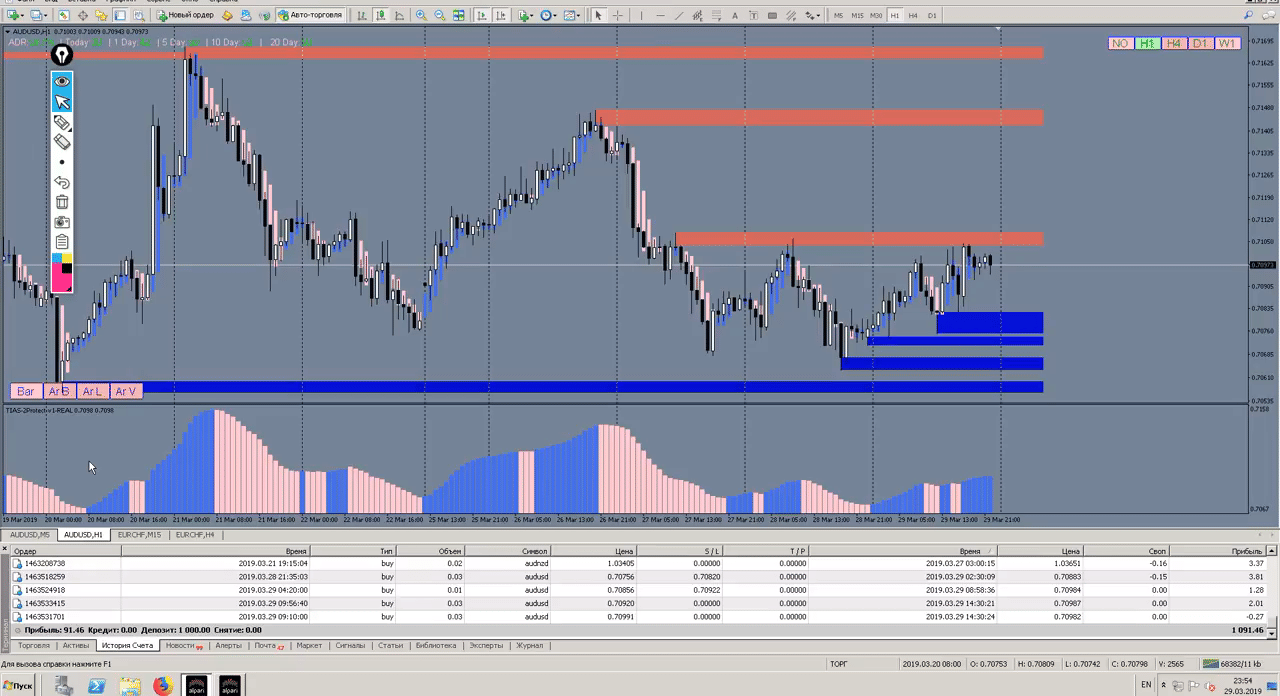Switch chart to M30 timeframe
Viewport: 1280px width, 696px height.
coord(876,15)
